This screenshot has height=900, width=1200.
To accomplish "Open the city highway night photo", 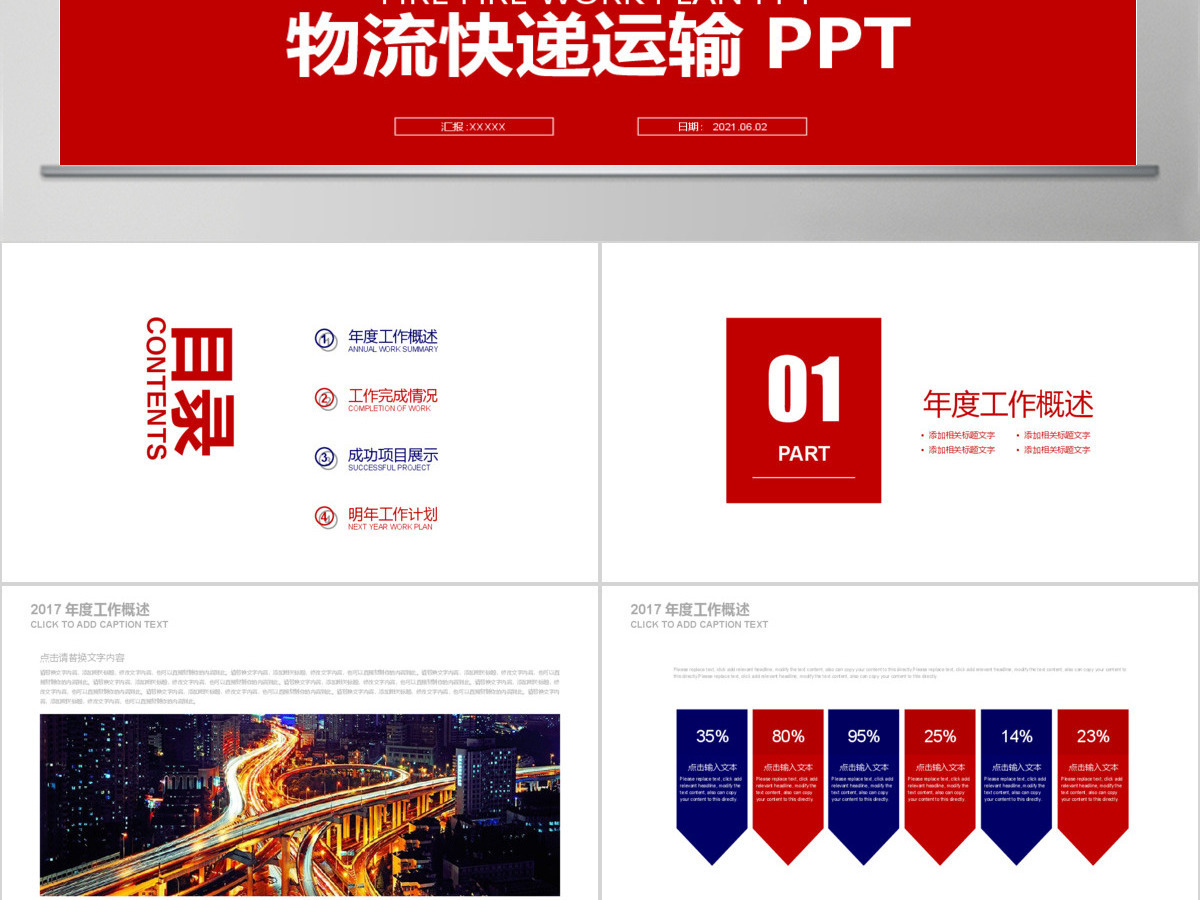I will pos(300,805).
